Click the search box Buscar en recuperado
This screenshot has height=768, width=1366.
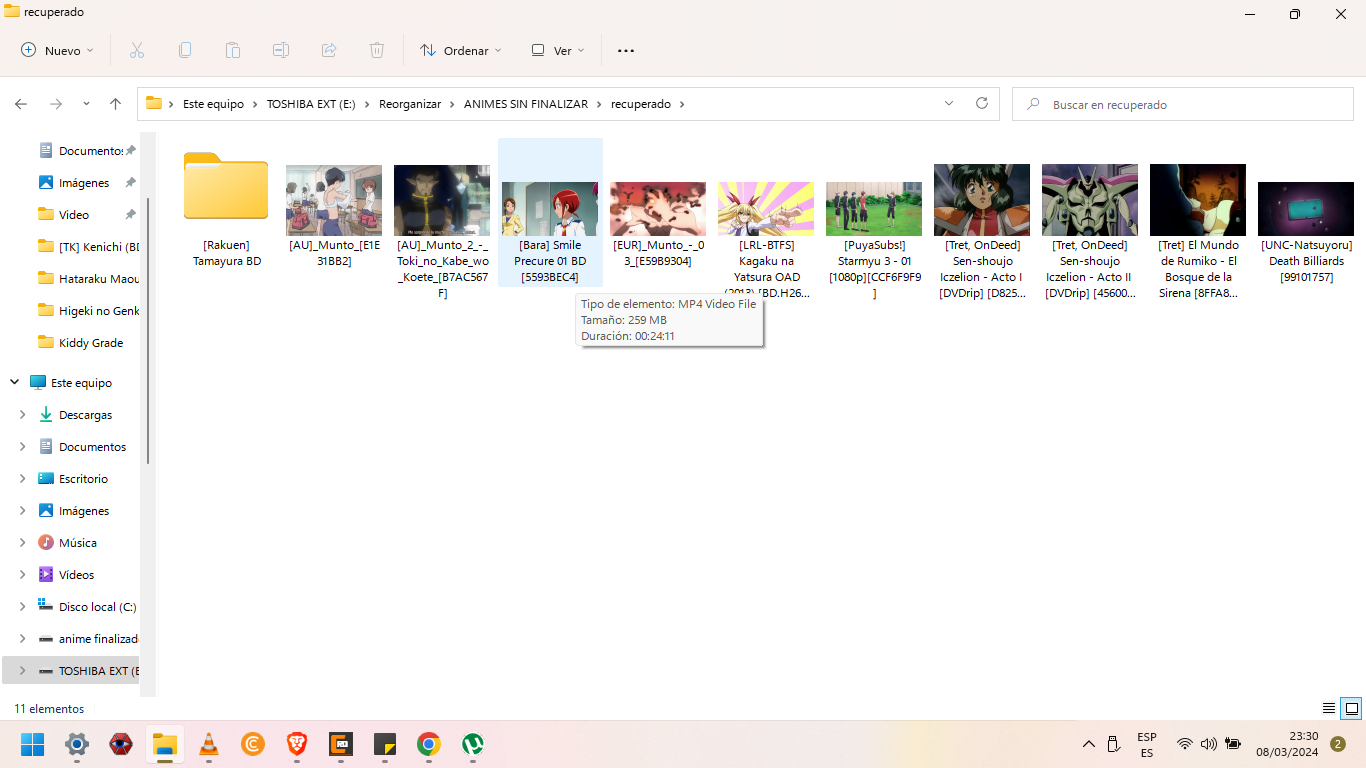[x=1184, y=104]
